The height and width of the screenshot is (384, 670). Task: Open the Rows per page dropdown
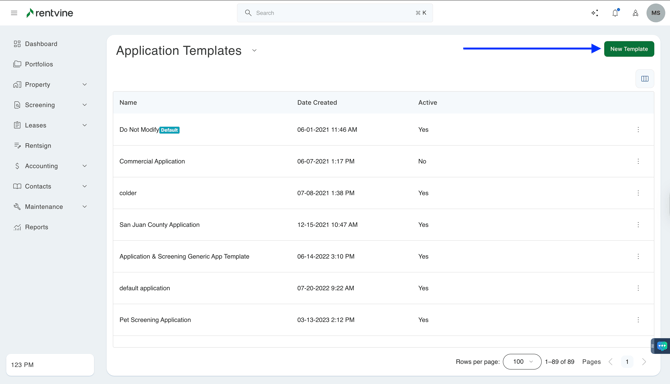coord(522,362)
